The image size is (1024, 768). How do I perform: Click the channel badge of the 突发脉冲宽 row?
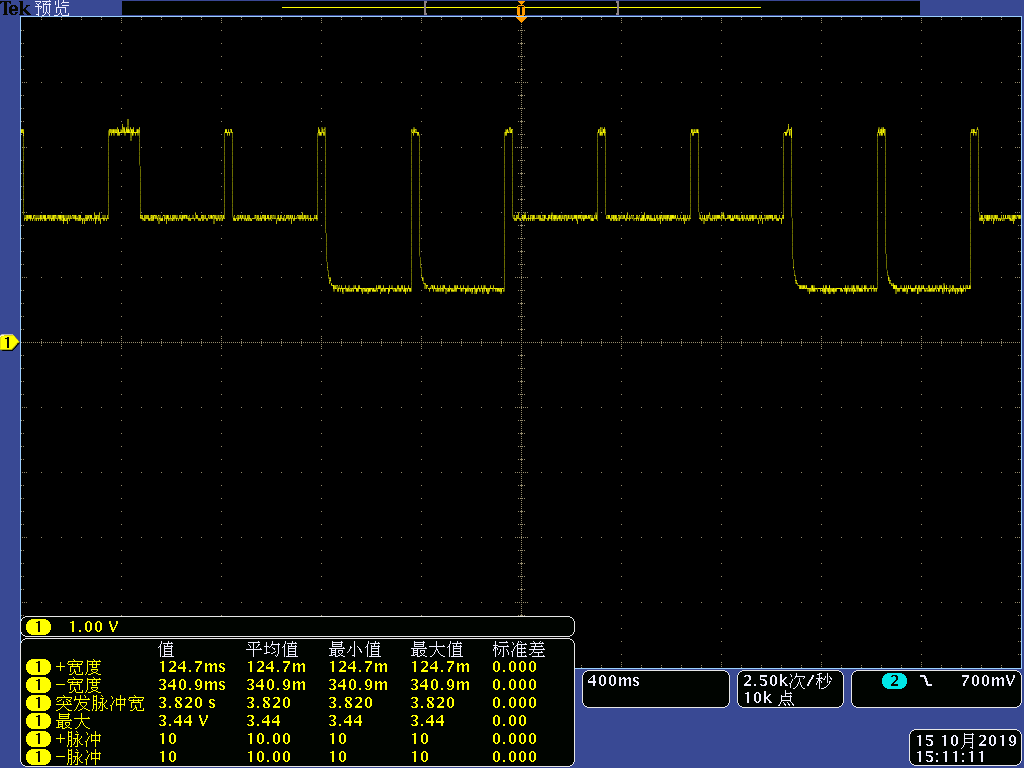point(39,703)
